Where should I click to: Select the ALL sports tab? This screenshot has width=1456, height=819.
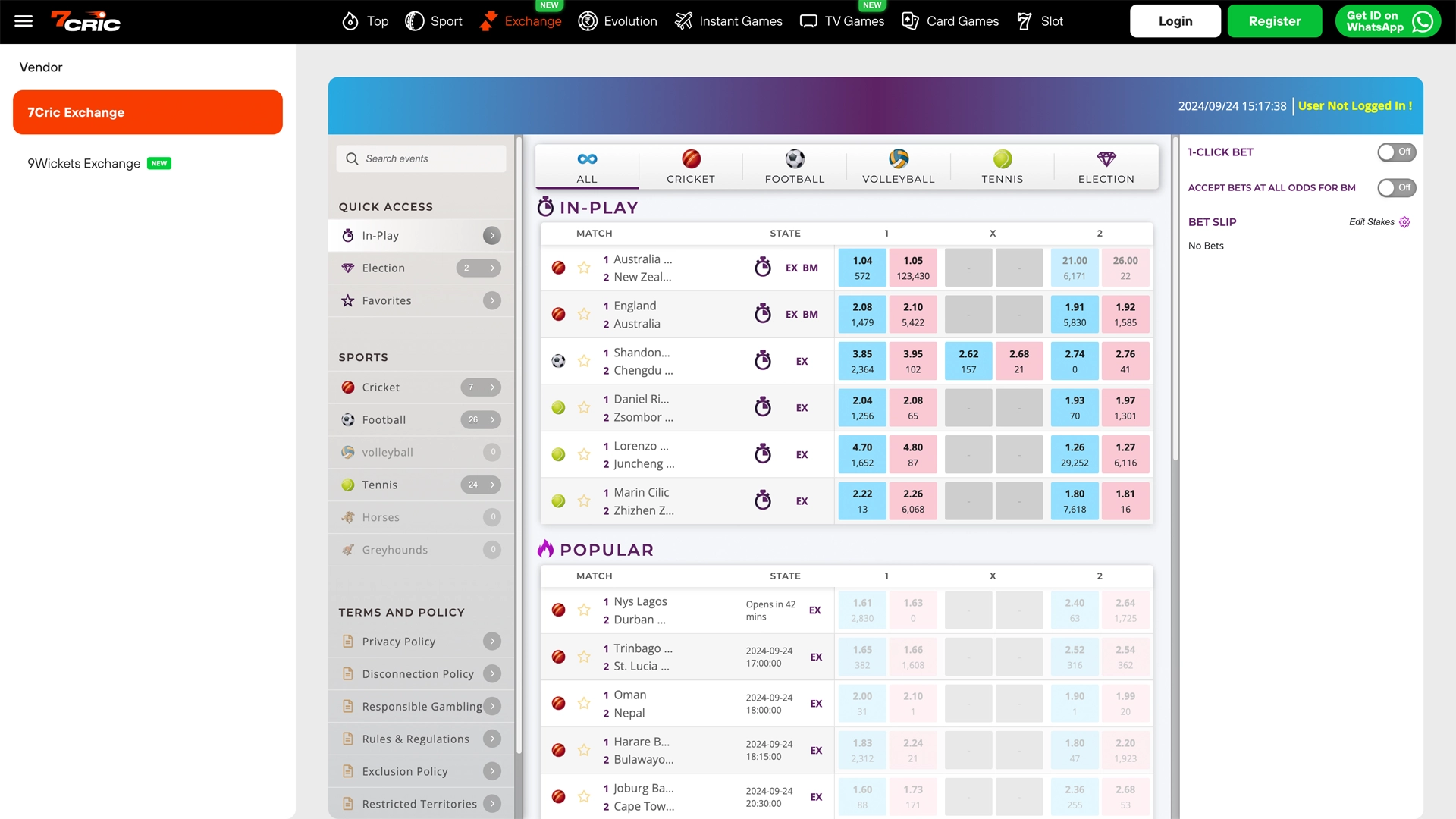[x=587, y=167]
